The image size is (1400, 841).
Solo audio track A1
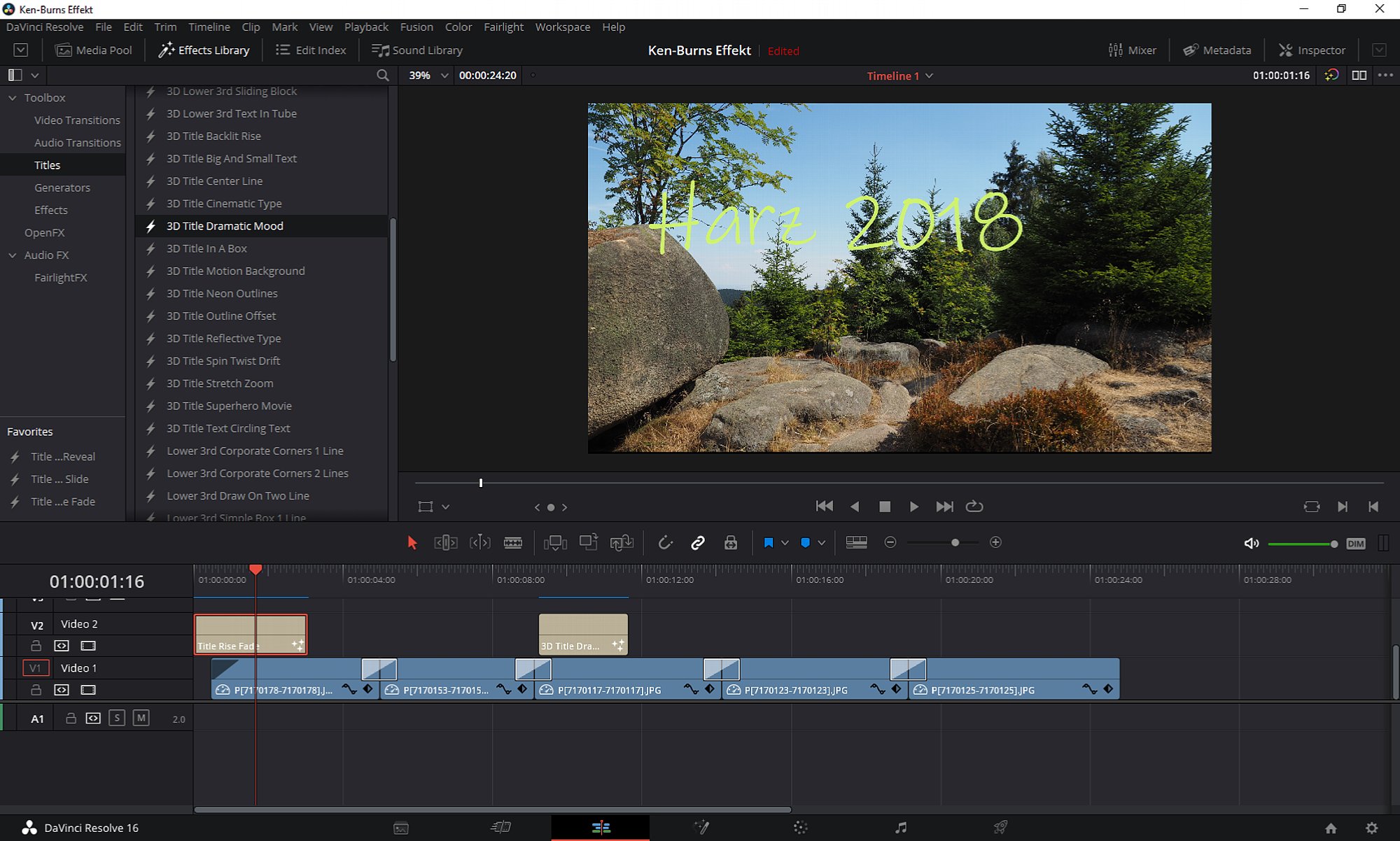(x=117, y=718)
